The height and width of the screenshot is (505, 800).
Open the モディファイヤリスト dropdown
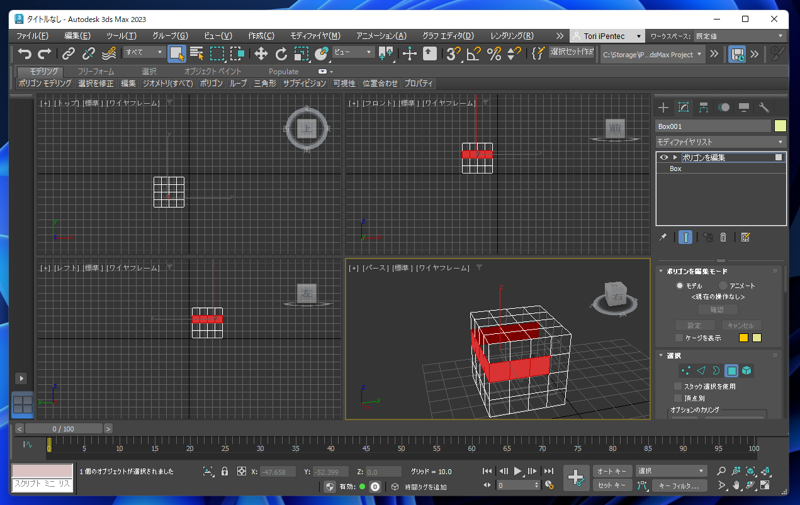click(x=720, y=142)
